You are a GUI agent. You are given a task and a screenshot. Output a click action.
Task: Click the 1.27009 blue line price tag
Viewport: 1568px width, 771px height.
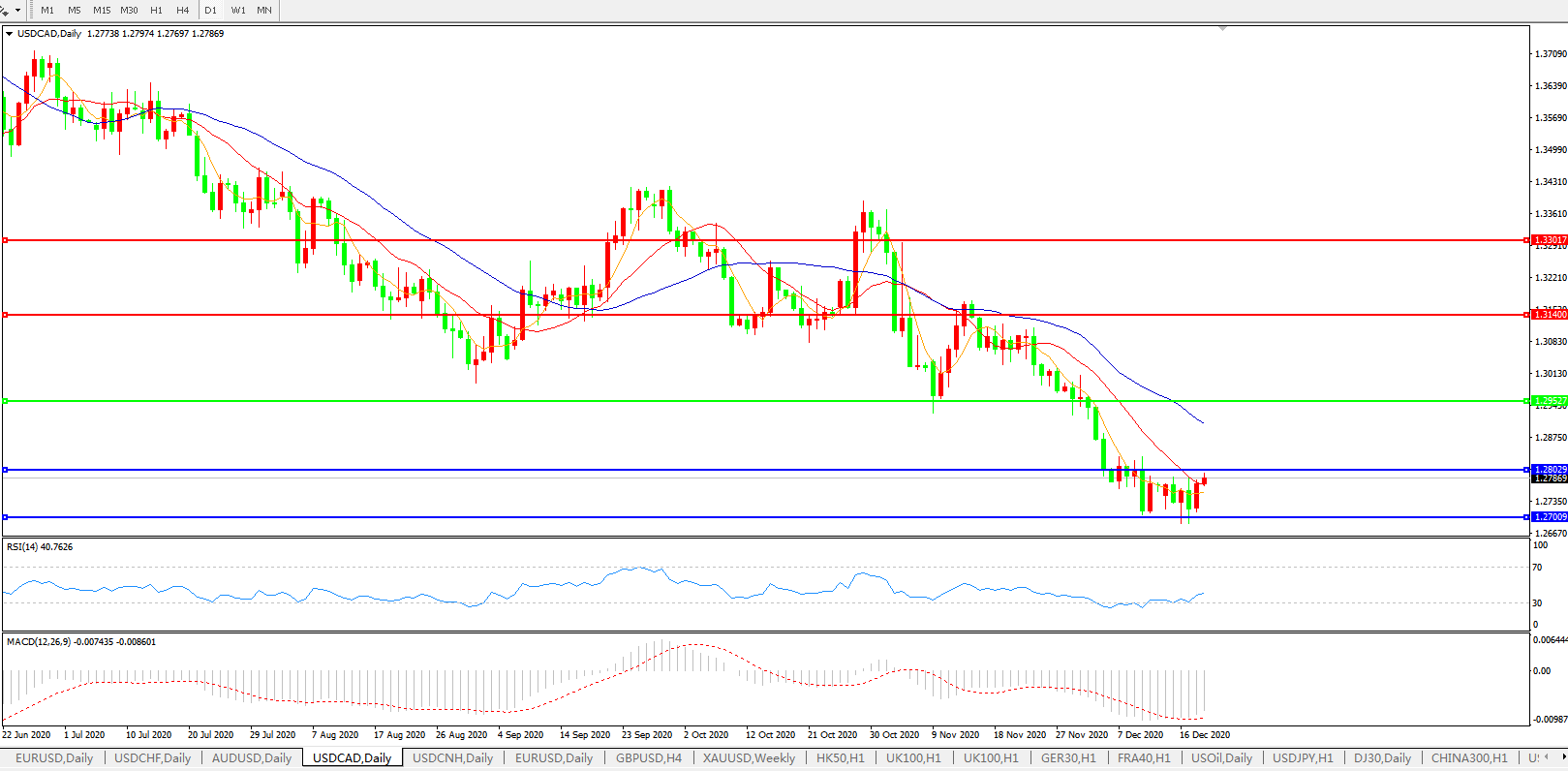point(1550,517)
